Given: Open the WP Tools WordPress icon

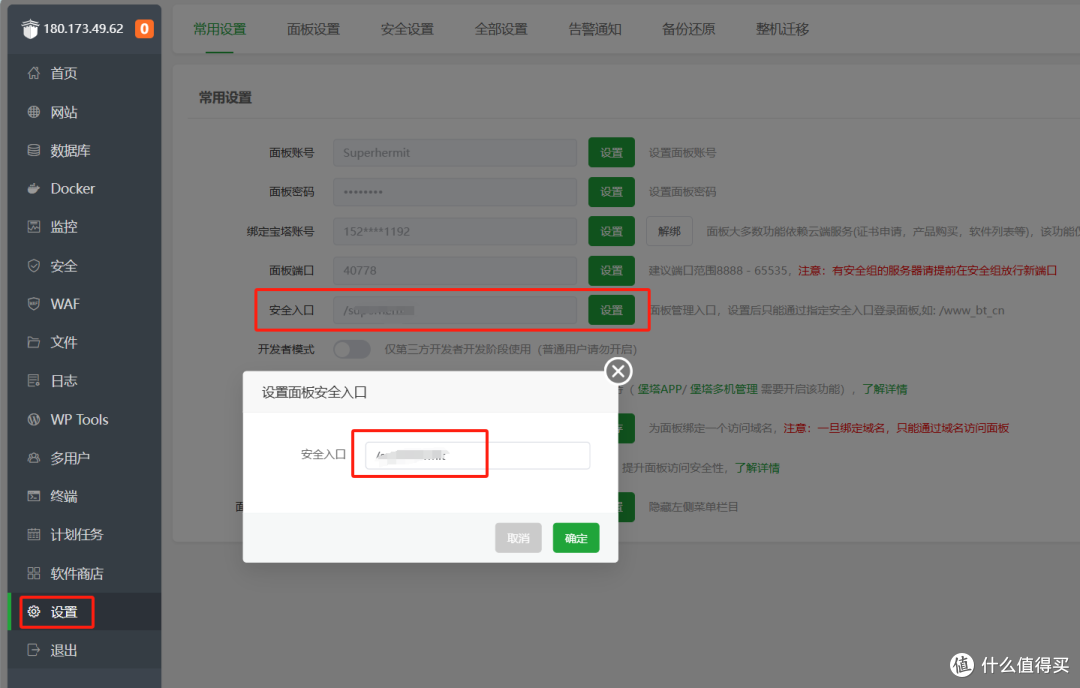Looking at the screenshot, I should click(34, 419).
